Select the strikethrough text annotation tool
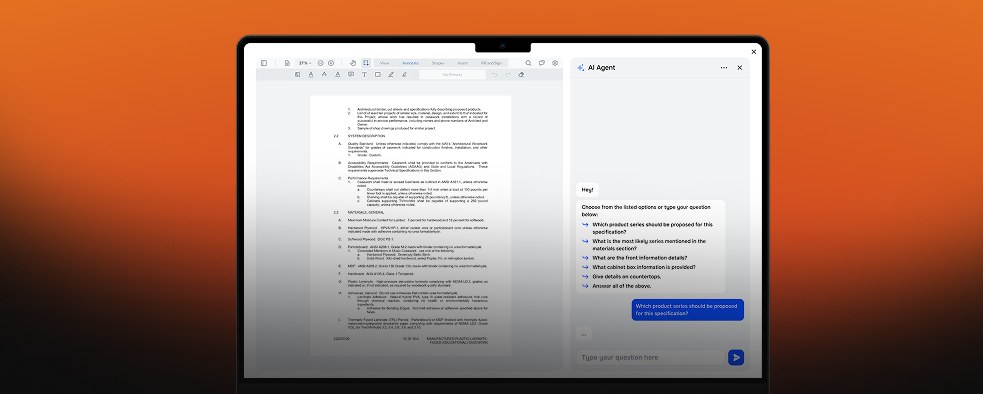This screenshot has width=983, height=394. (x=324, y=74)
